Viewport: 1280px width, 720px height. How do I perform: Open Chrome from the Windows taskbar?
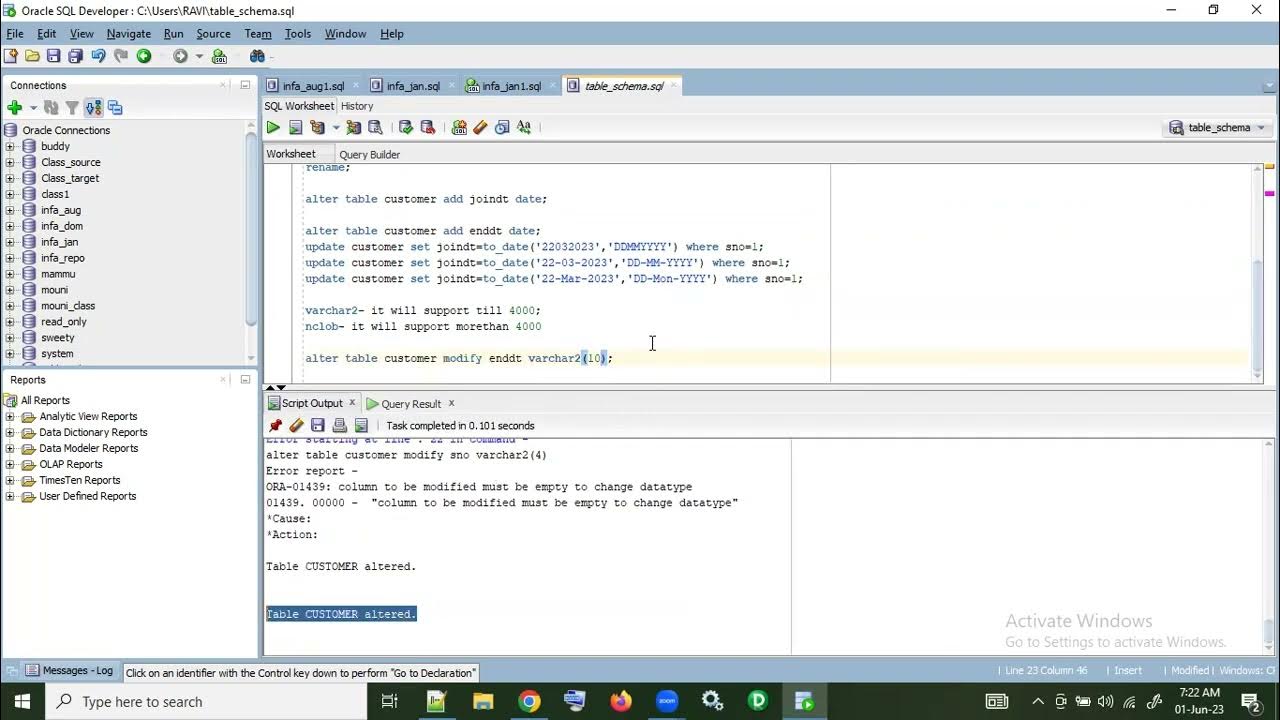click(x=529, y=701)
